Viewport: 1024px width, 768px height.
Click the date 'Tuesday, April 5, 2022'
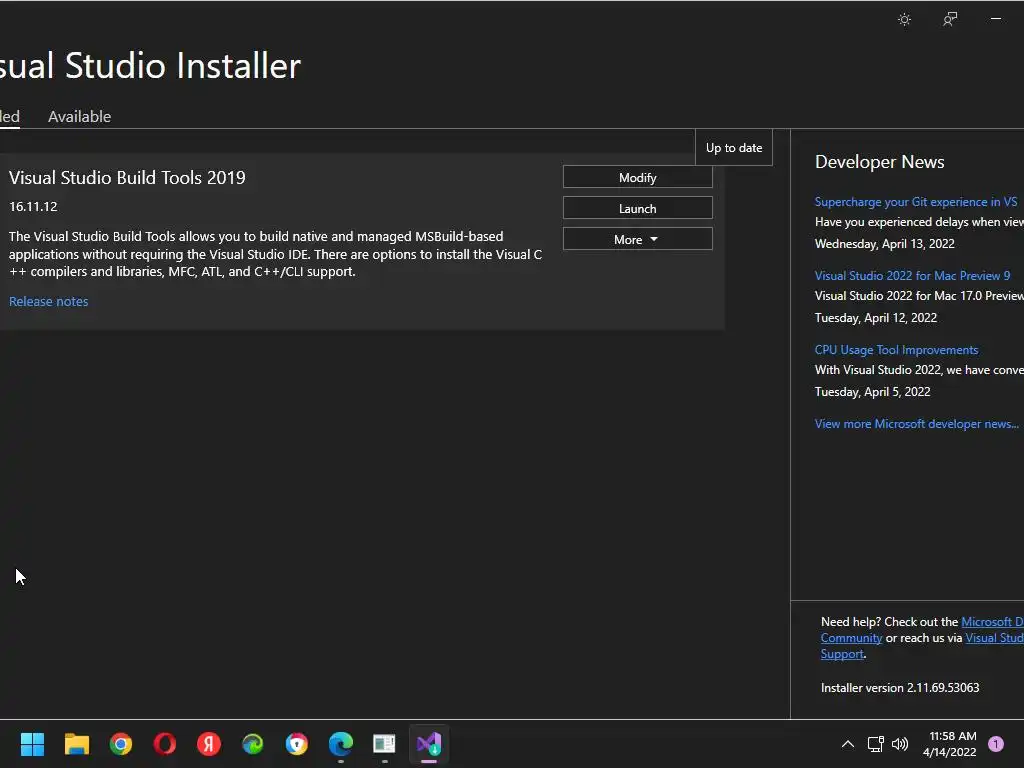click(872, 392)
